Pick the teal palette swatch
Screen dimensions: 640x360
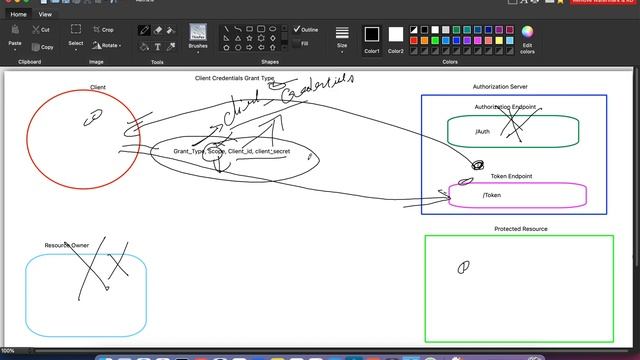467,29
